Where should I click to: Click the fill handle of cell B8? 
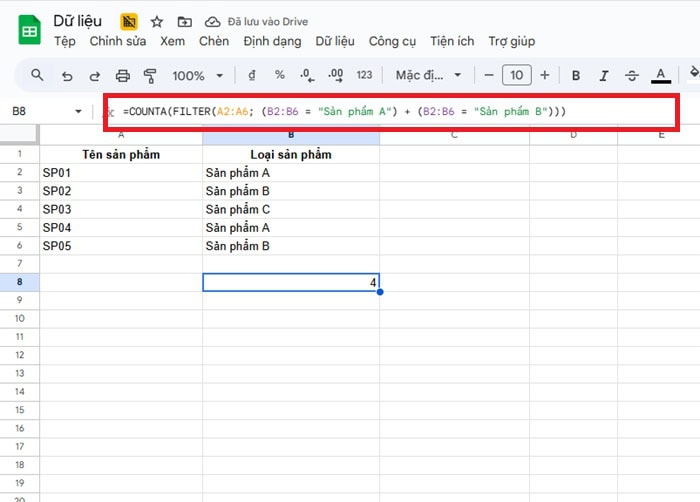click(x=380, y=292)
